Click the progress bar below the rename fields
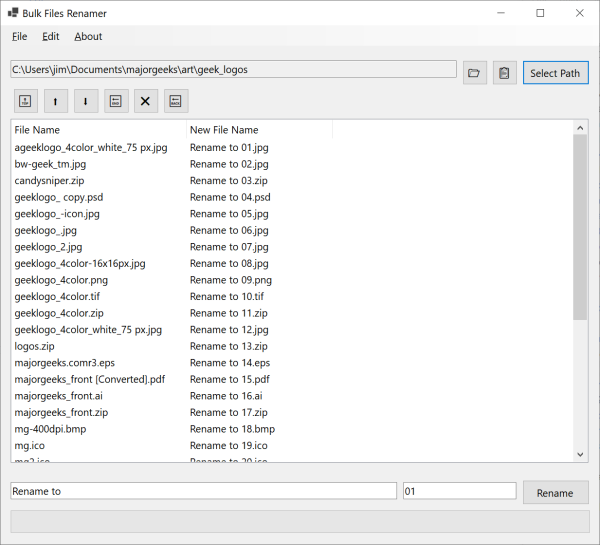This screenshot has width=600, height=545. (300, 521)
